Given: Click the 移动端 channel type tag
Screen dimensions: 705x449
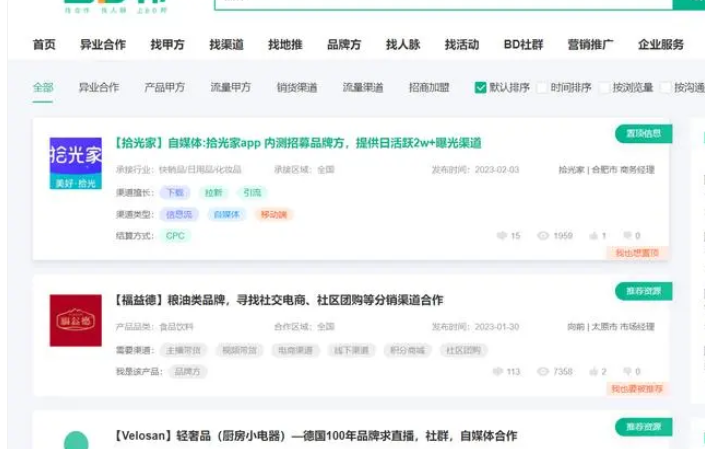Looking at the screenshot, I should (x=274, y=214).
